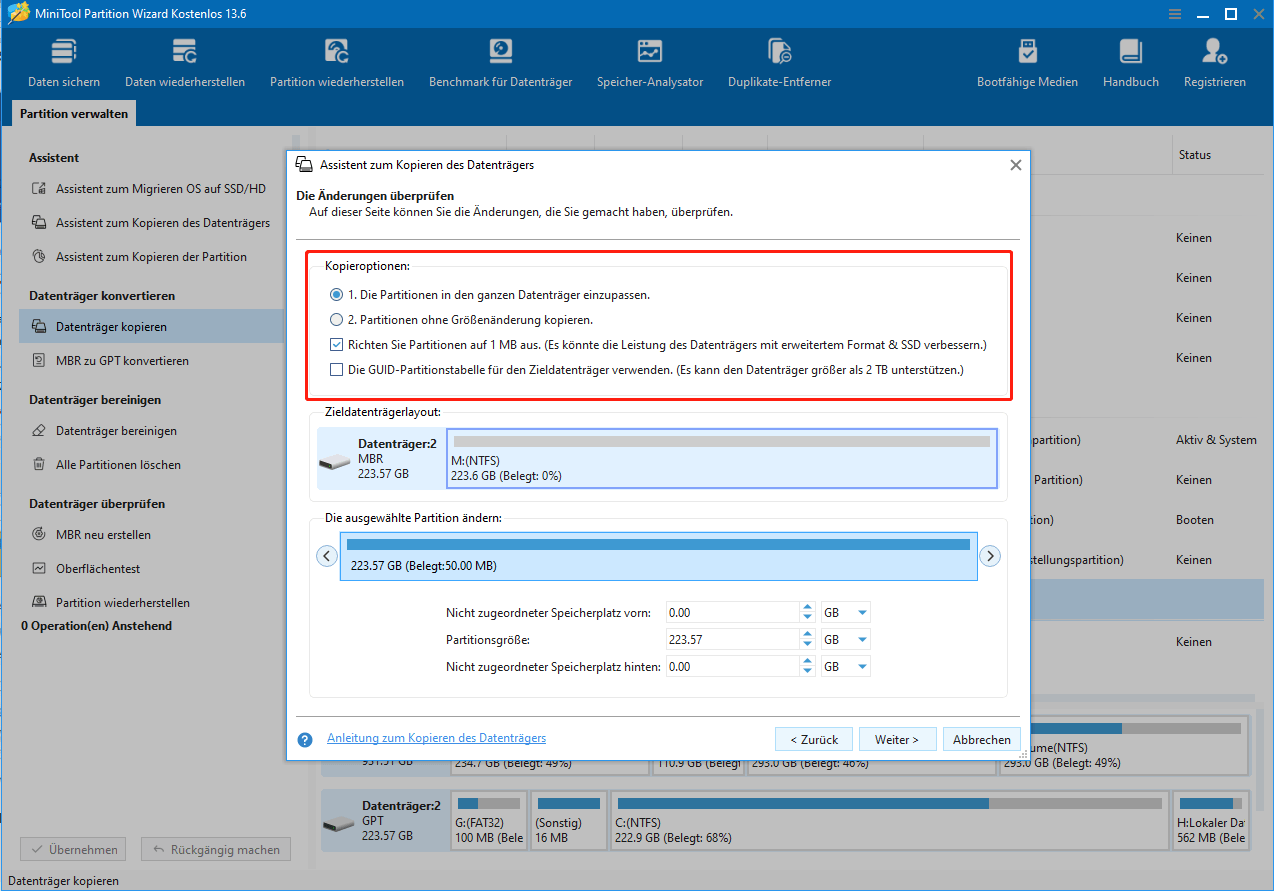Enable GUID-Partitionstabelle for target disk
The width and height of the screenshot is (1274, 891).
coord(336,370)
